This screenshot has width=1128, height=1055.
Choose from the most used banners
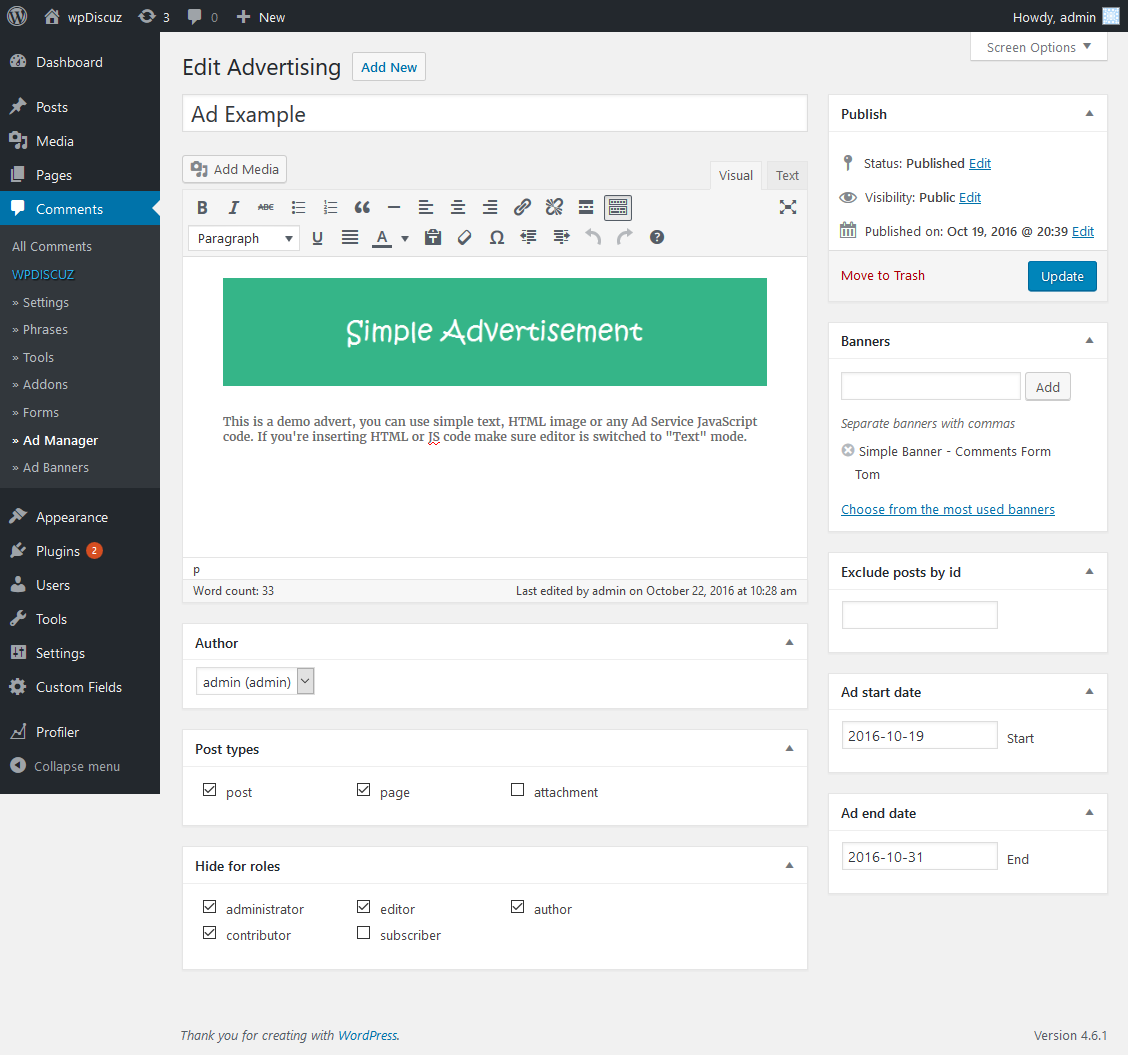[947, 509]
